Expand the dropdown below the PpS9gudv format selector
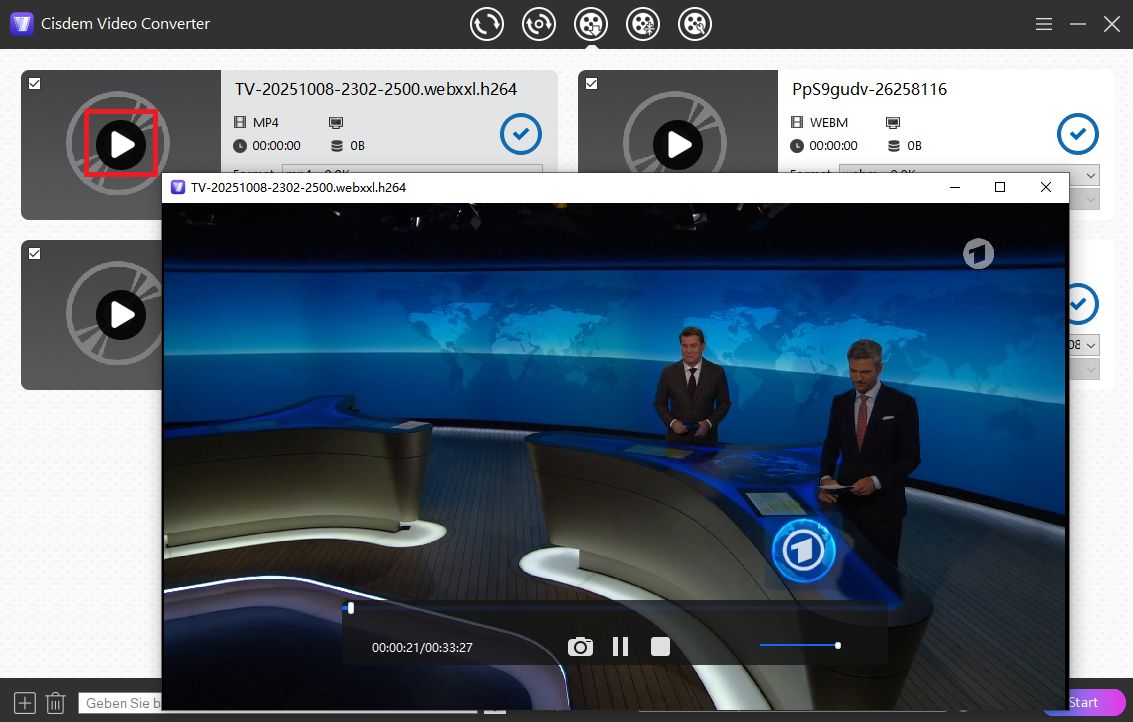1133x722 pixels. (1090, 199)
